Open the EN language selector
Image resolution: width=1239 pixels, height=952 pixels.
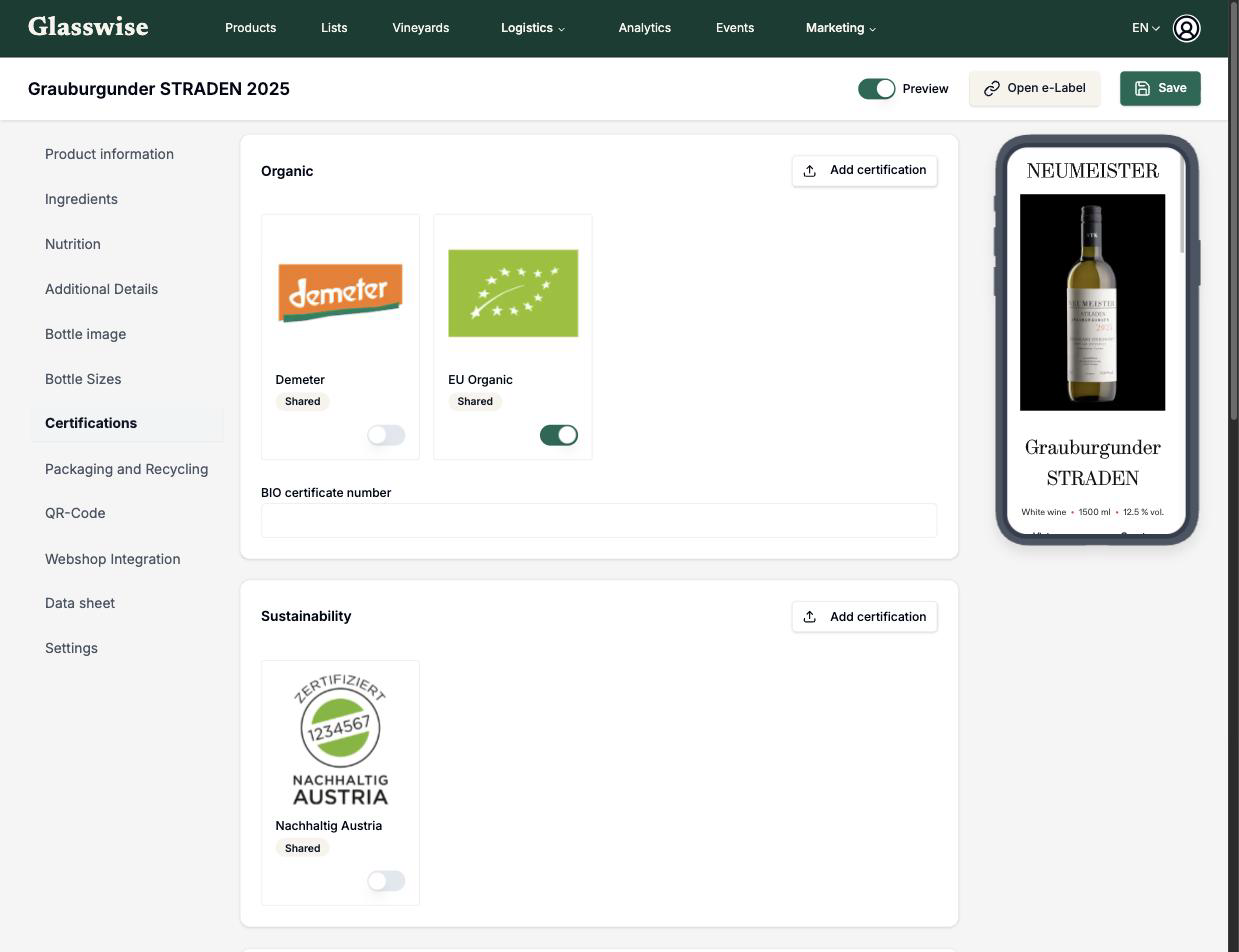(x=1146, y=28)
